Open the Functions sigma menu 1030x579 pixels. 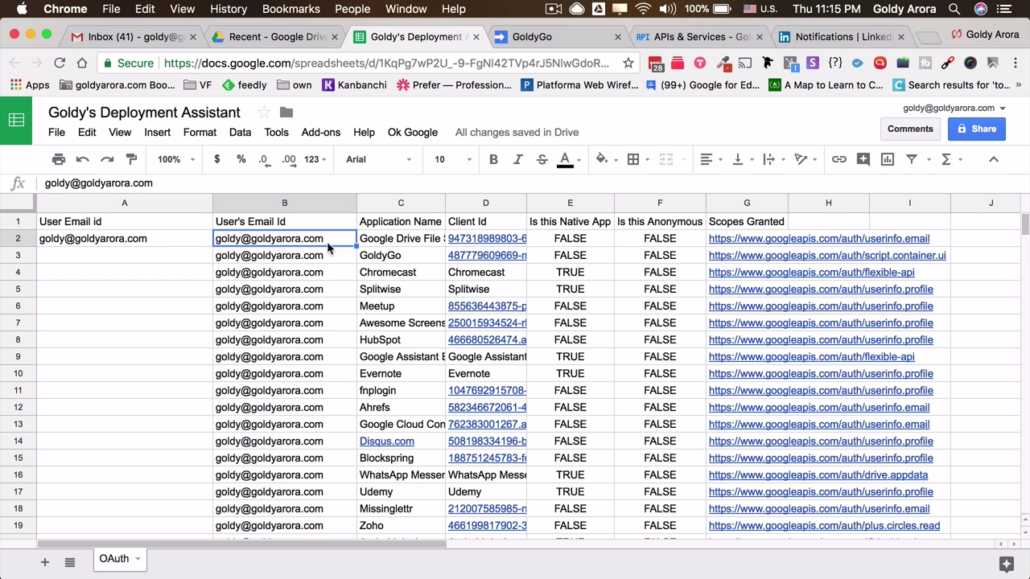pos(946,159)
